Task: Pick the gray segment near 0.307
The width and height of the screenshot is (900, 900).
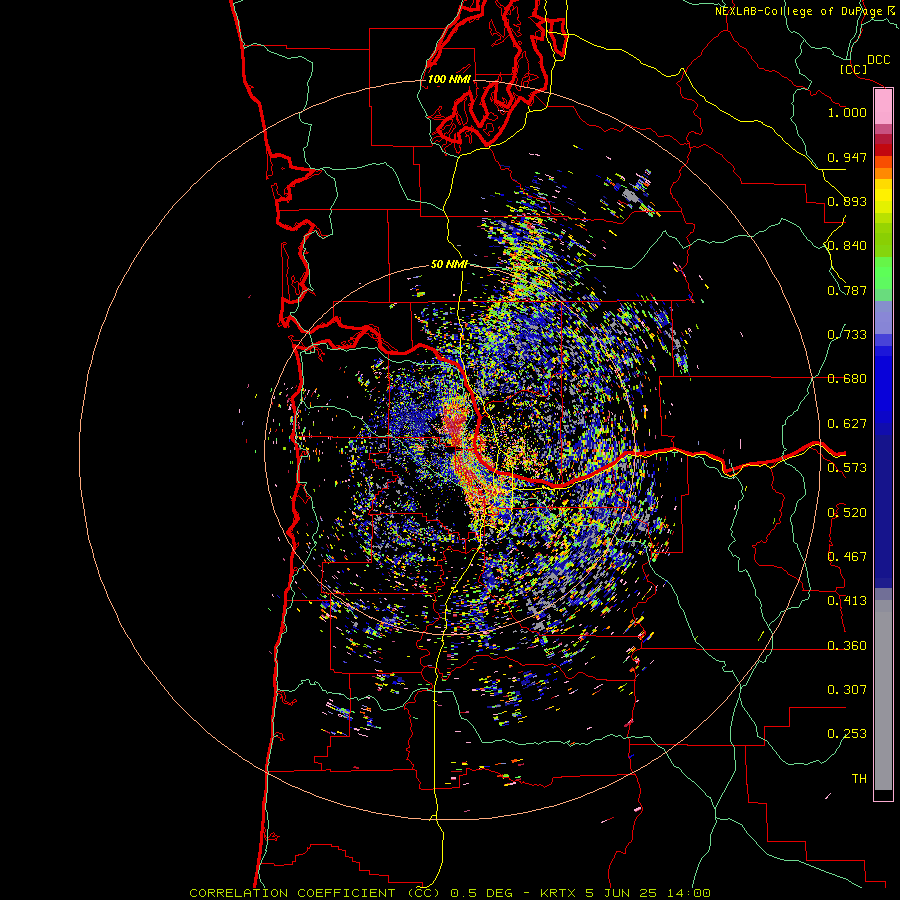Action: [x=883, y=695]
